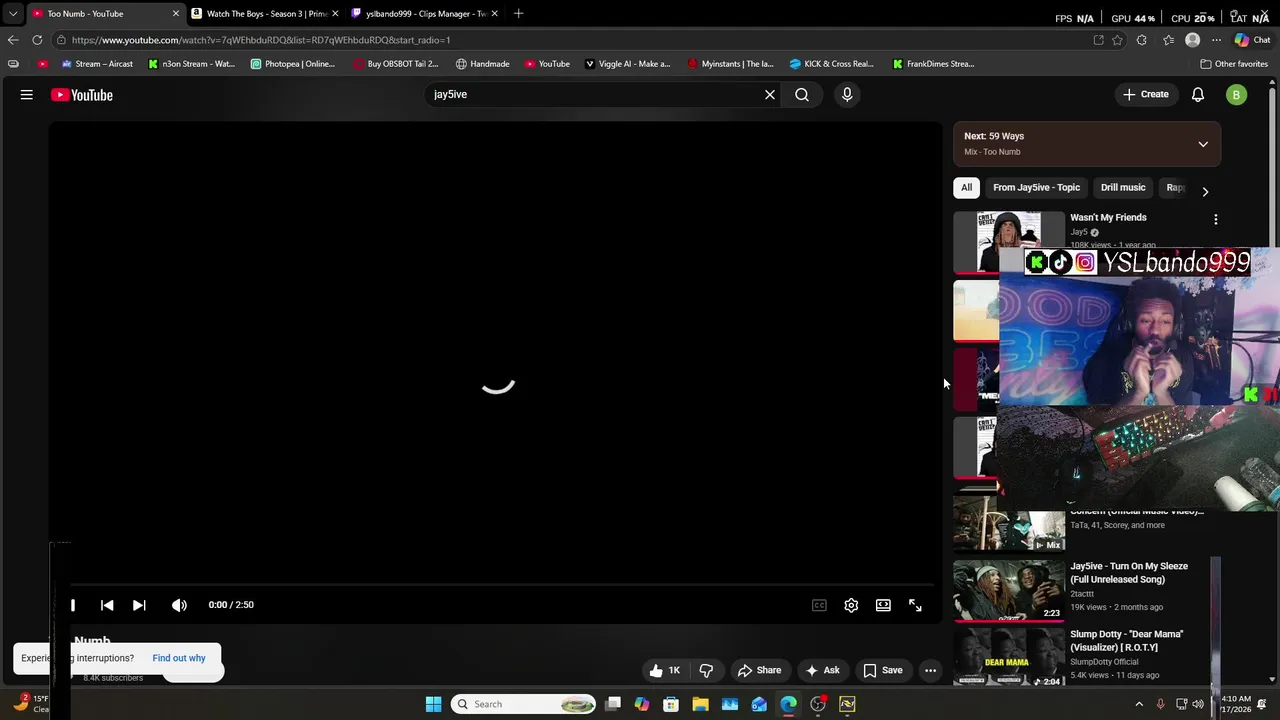The width and height of the screenshot is (1280, 720).
Task: Pause the video in the player
Action: pyautogui.click(x=72, y=605)
